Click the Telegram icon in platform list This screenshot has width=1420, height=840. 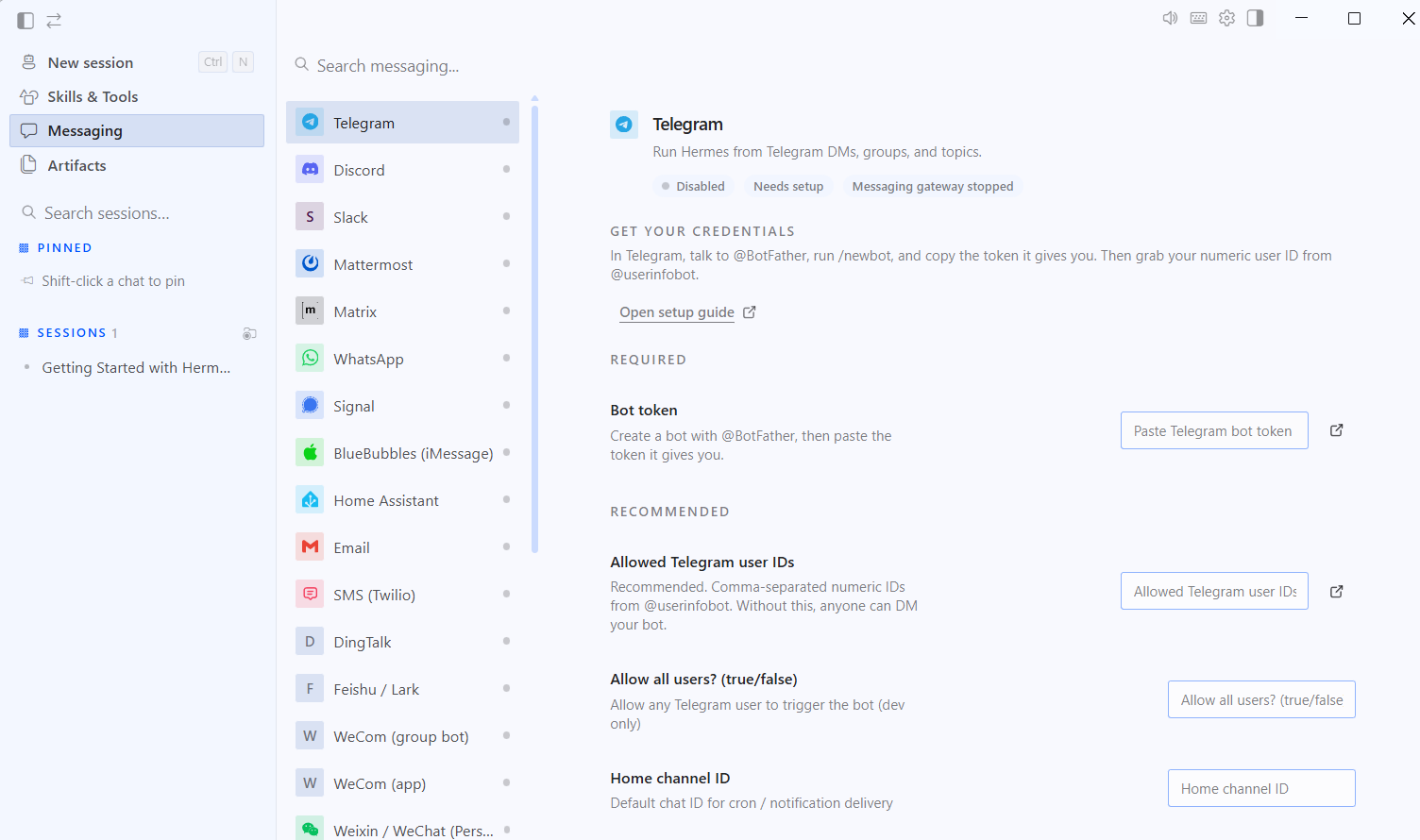click(310, 122)
